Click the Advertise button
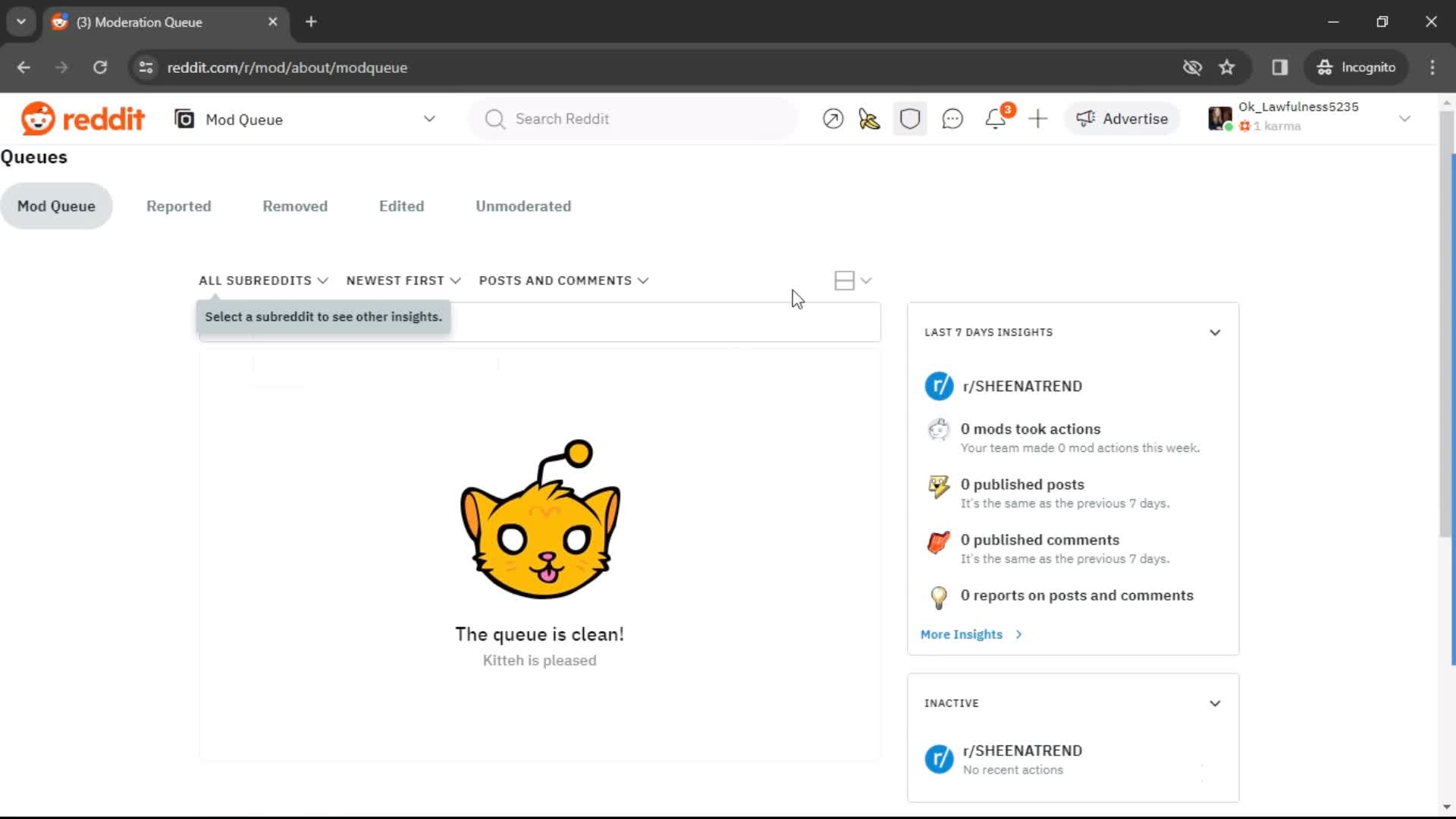This screenshot has width=1456, height=819. [1122, 118]
